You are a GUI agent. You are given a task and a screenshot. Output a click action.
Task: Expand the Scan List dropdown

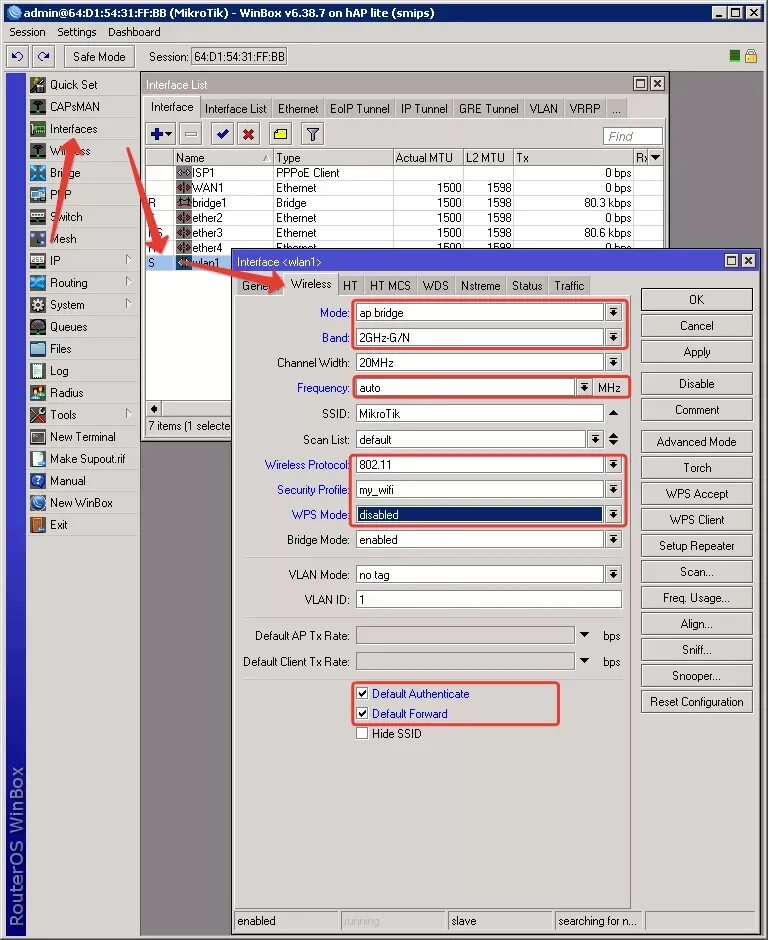click(x=595, y=439)
